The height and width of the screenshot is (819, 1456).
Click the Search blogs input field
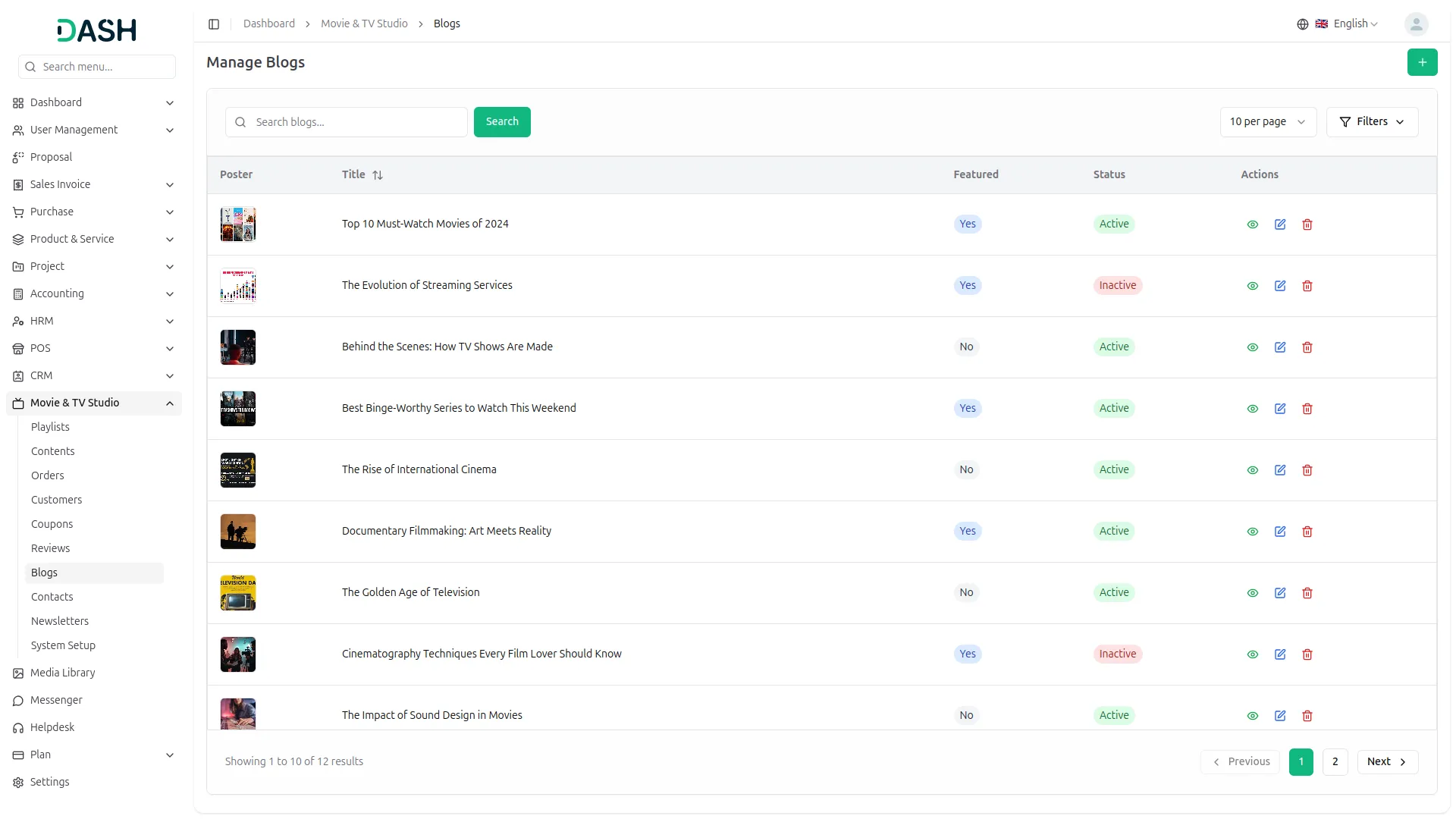(x=356, y=122)
